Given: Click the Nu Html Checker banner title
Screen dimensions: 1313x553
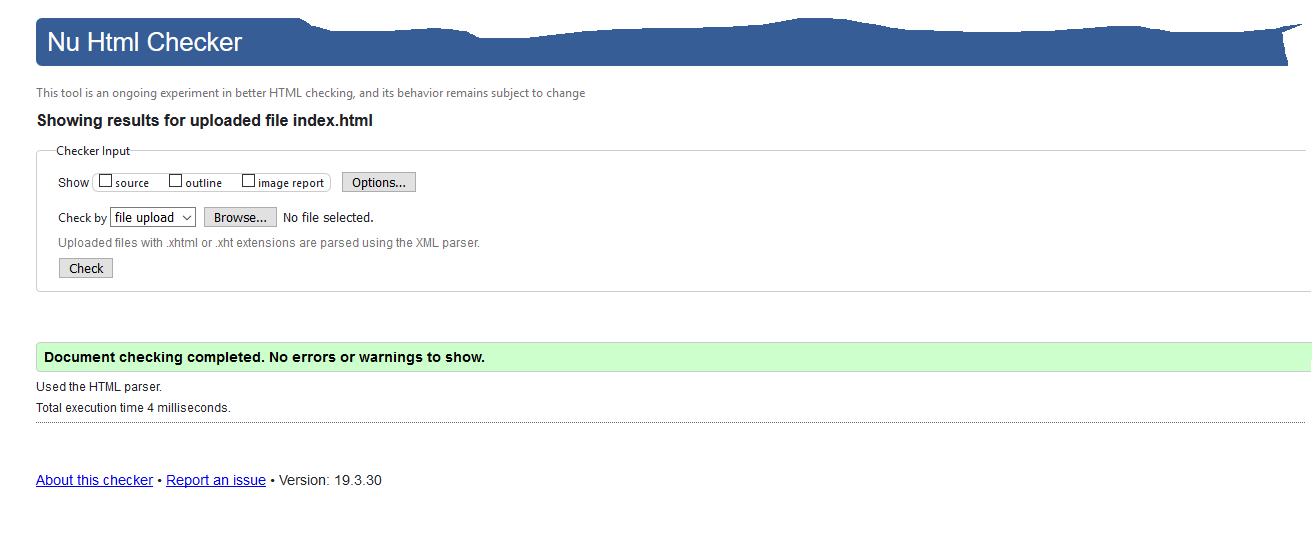Looking at the screenshot, I should pos(145,43).
